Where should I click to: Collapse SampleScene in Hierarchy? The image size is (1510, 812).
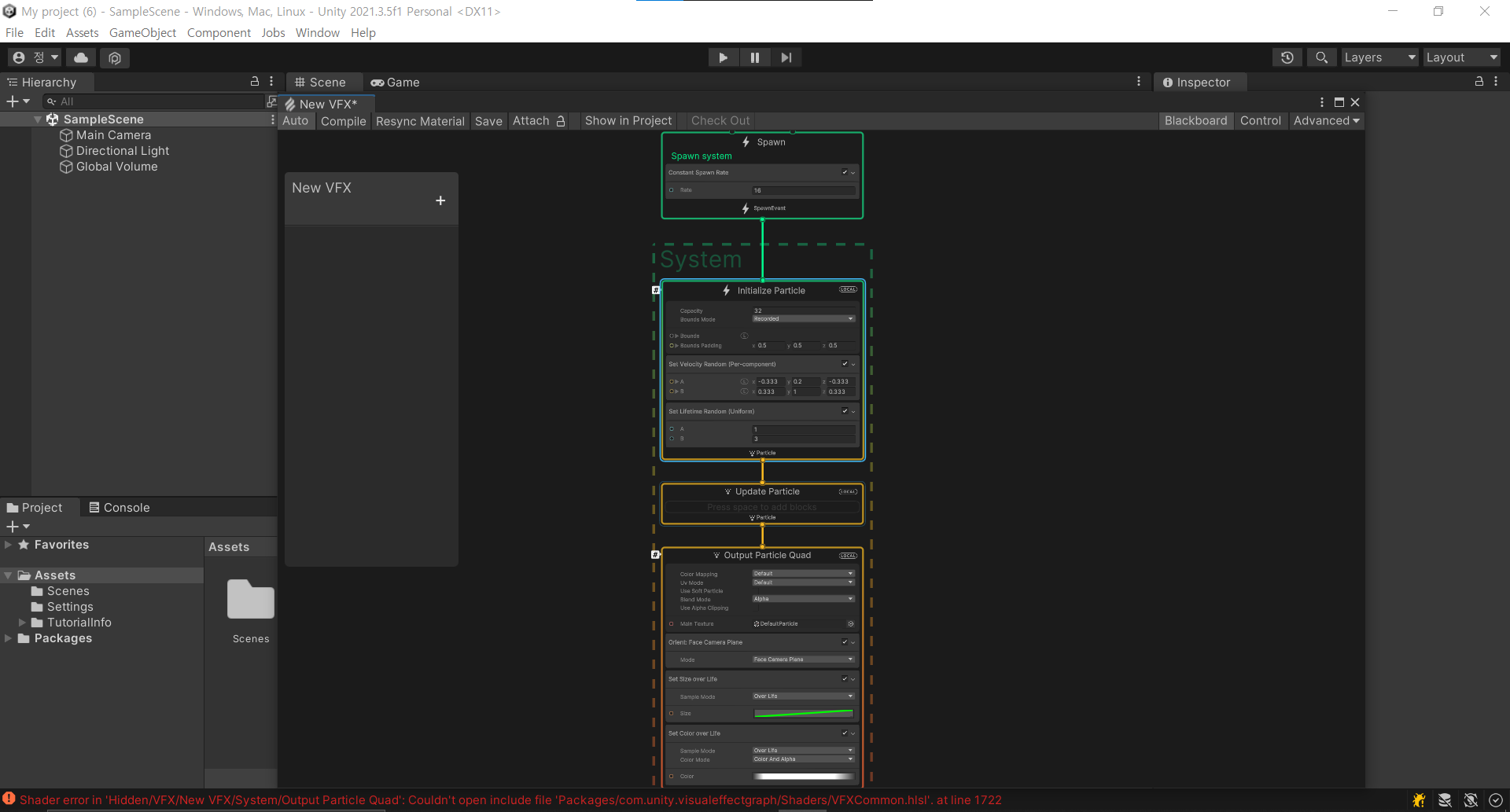[38, 119]
